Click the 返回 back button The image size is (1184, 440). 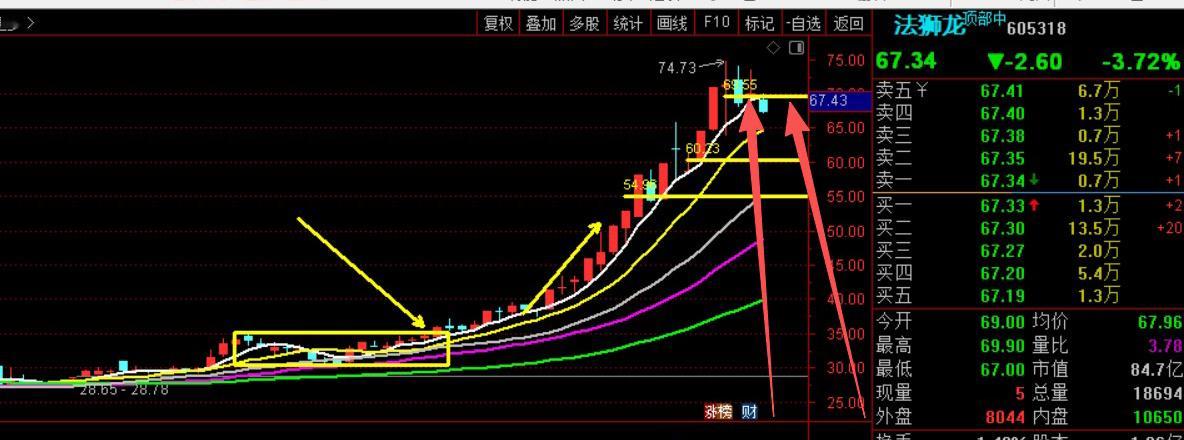pos(848,23)
